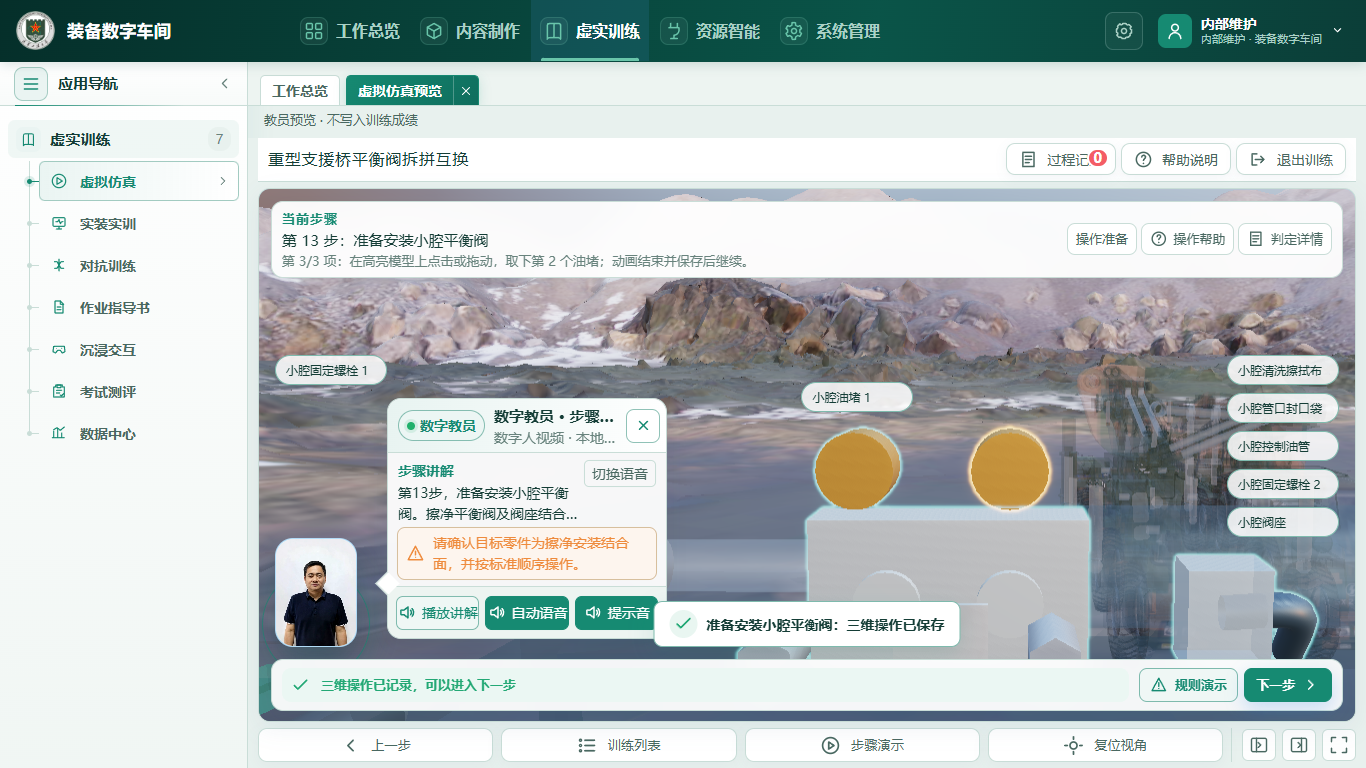Open the 过程记 log with badge
This screenshot has width=1366, height=768.
pyautogui.click(x=1061, y=160)
